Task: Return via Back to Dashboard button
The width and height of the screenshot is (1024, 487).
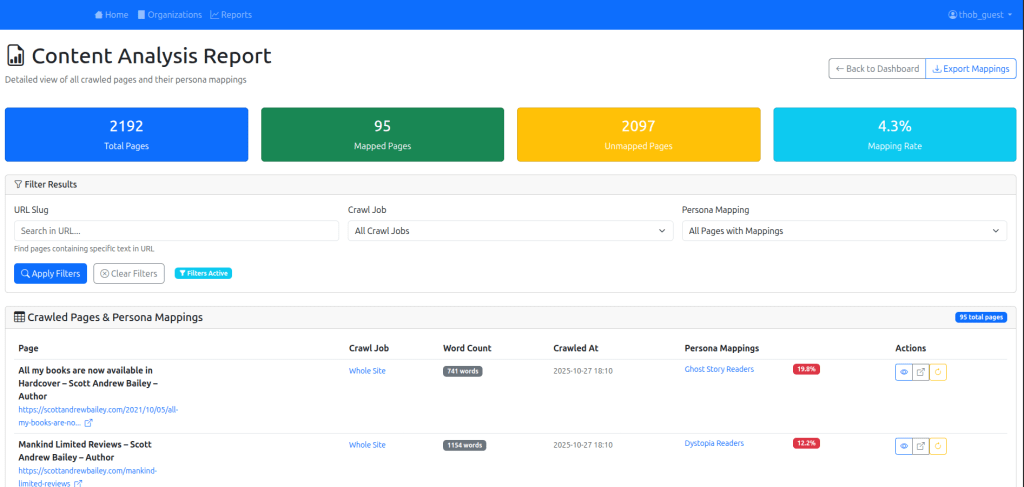Action: pos(877,69)
